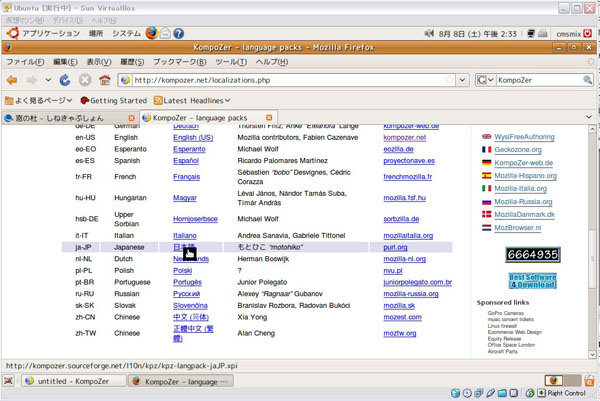
Task: Click the URL address input field
Action: tap(288, 80)
